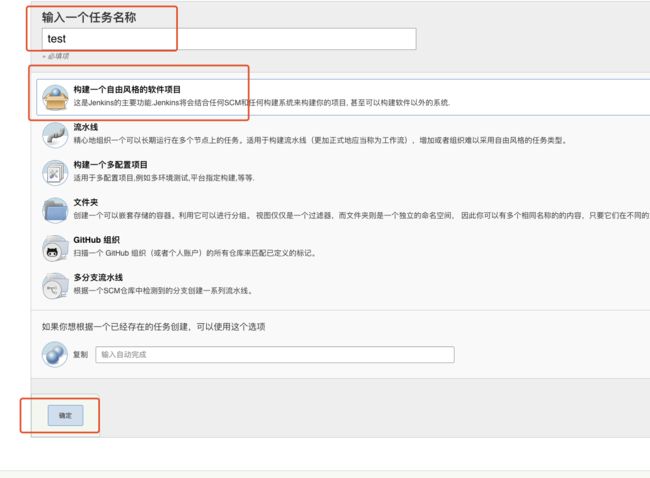
Task: Choose the 文件夹 item label
Action: click(85, 202)
